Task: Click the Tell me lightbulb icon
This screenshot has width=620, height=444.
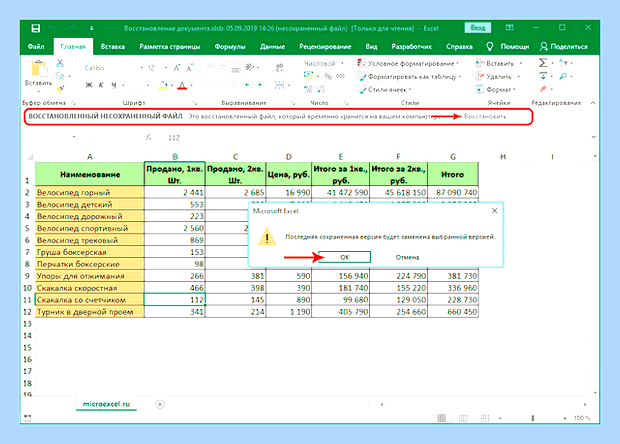Action: point(490,47)
